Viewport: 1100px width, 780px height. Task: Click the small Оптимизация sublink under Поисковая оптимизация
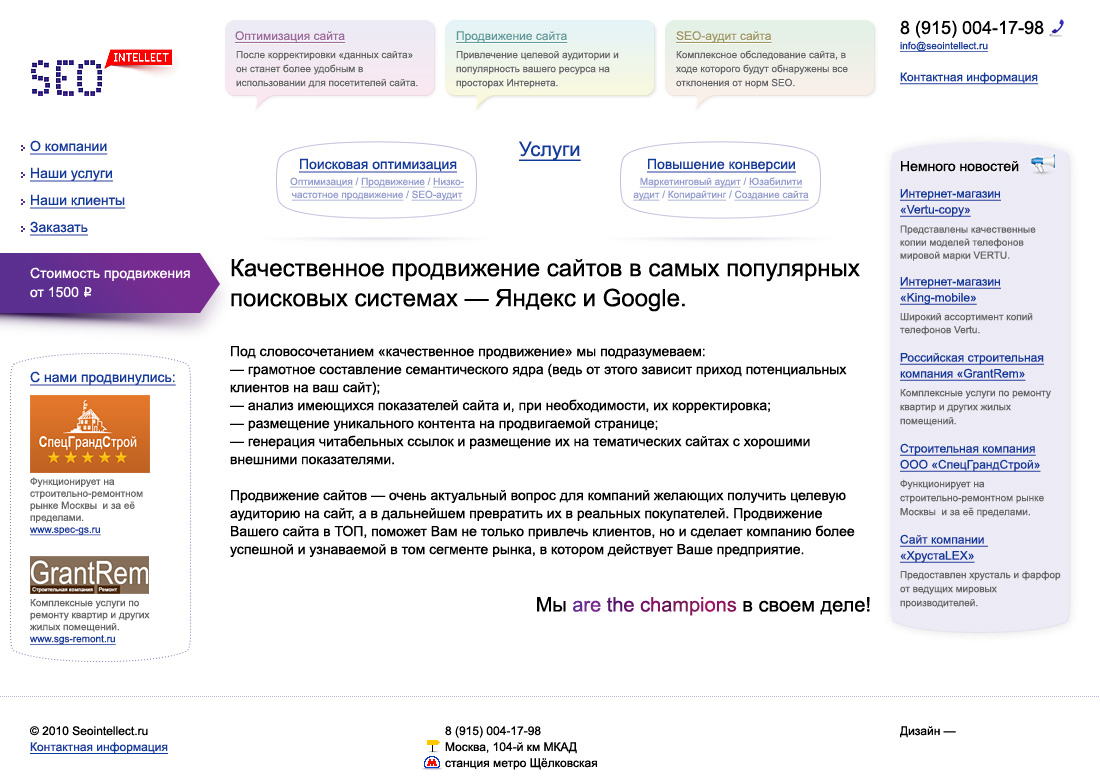(x=321, y=182)
